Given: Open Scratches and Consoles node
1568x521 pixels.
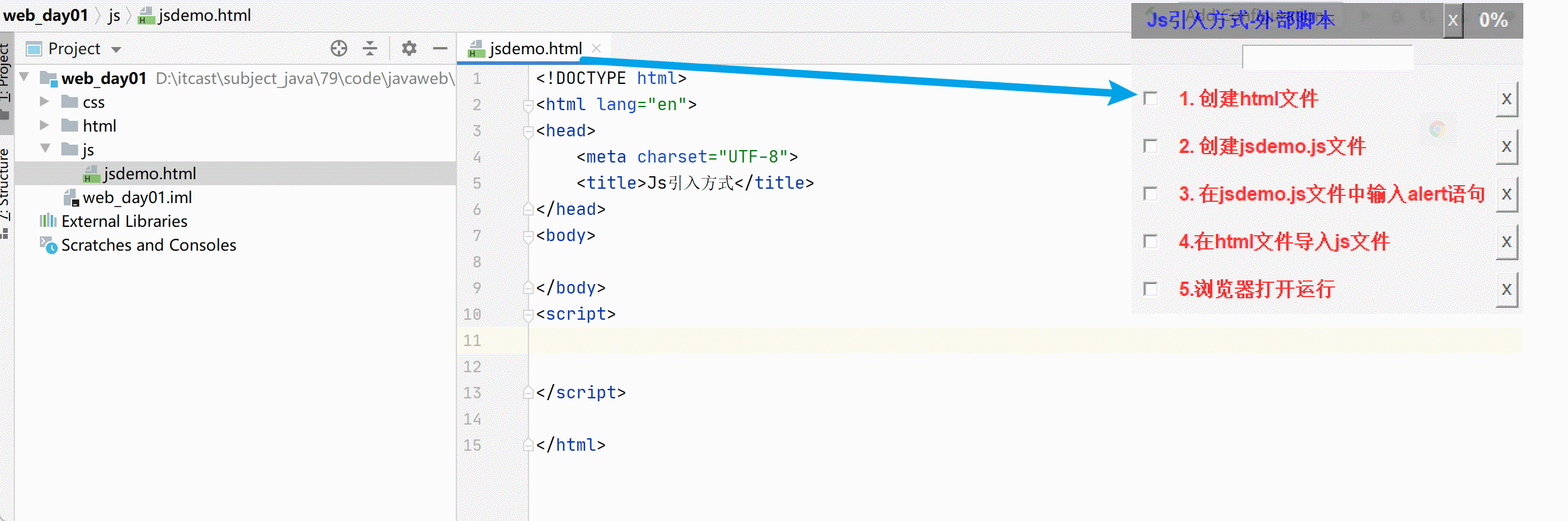Looking at the screenshot, I should coord(148,245).
